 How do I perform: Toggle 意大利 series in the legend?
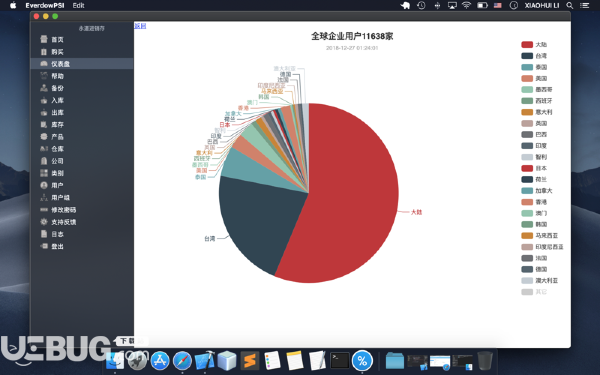pos(537,112)
